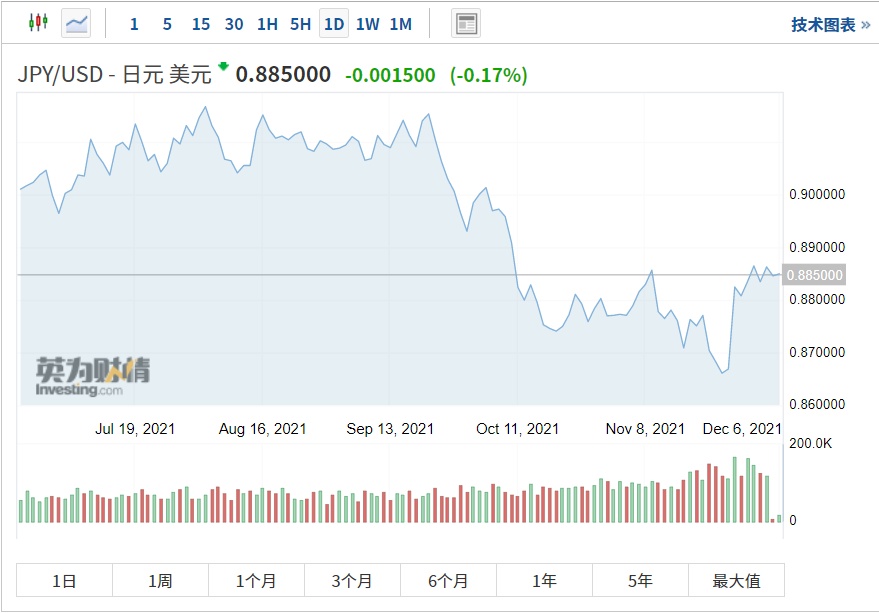The height and width of the screenshot is (613, 879).
Task: Choose the 15 minute interval
Action: [201, 24]
